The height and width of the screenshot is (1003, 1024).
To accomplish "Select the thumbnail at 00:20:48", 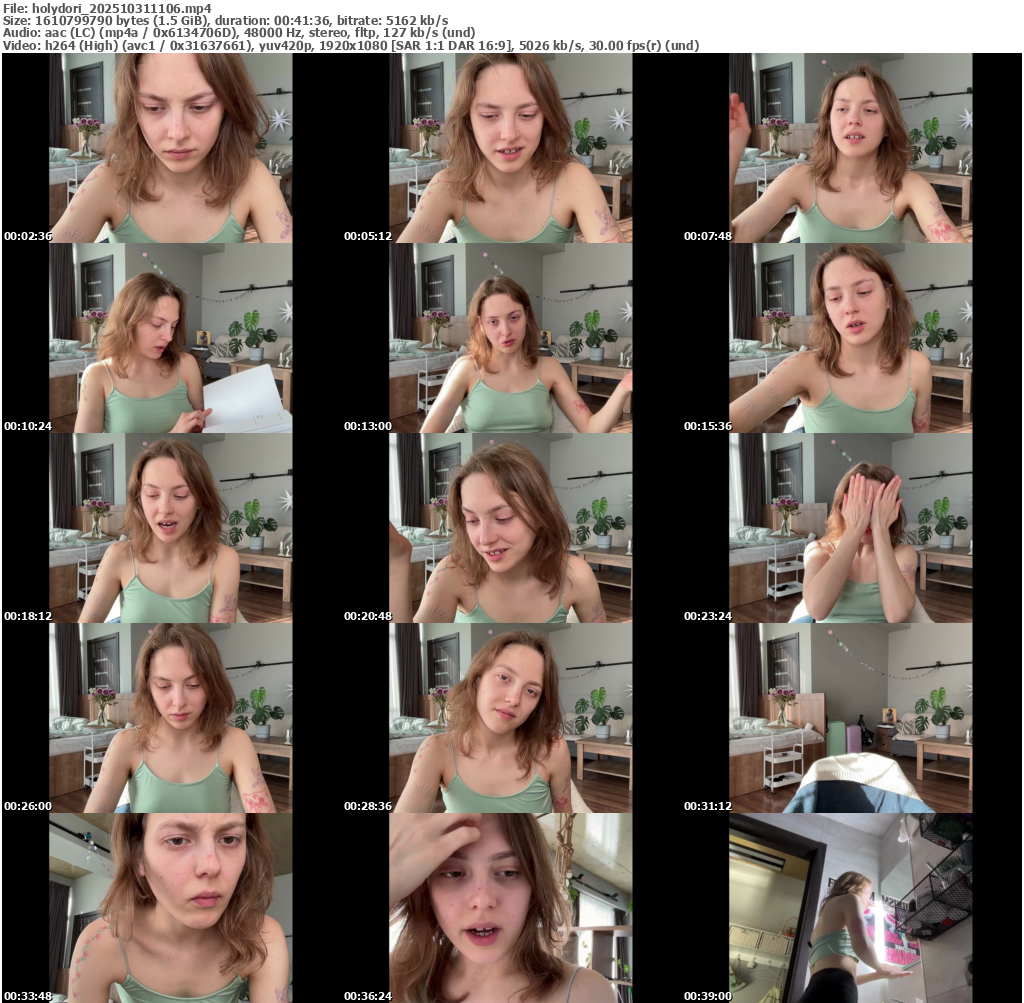I will coord(511,528).
